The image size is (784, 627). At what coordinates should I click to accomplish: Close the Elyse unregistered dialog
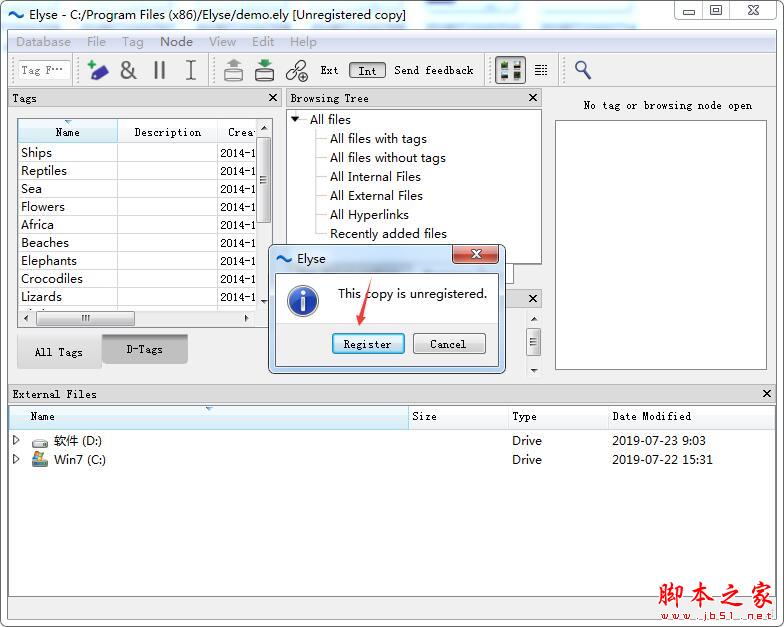coord(476,254)
